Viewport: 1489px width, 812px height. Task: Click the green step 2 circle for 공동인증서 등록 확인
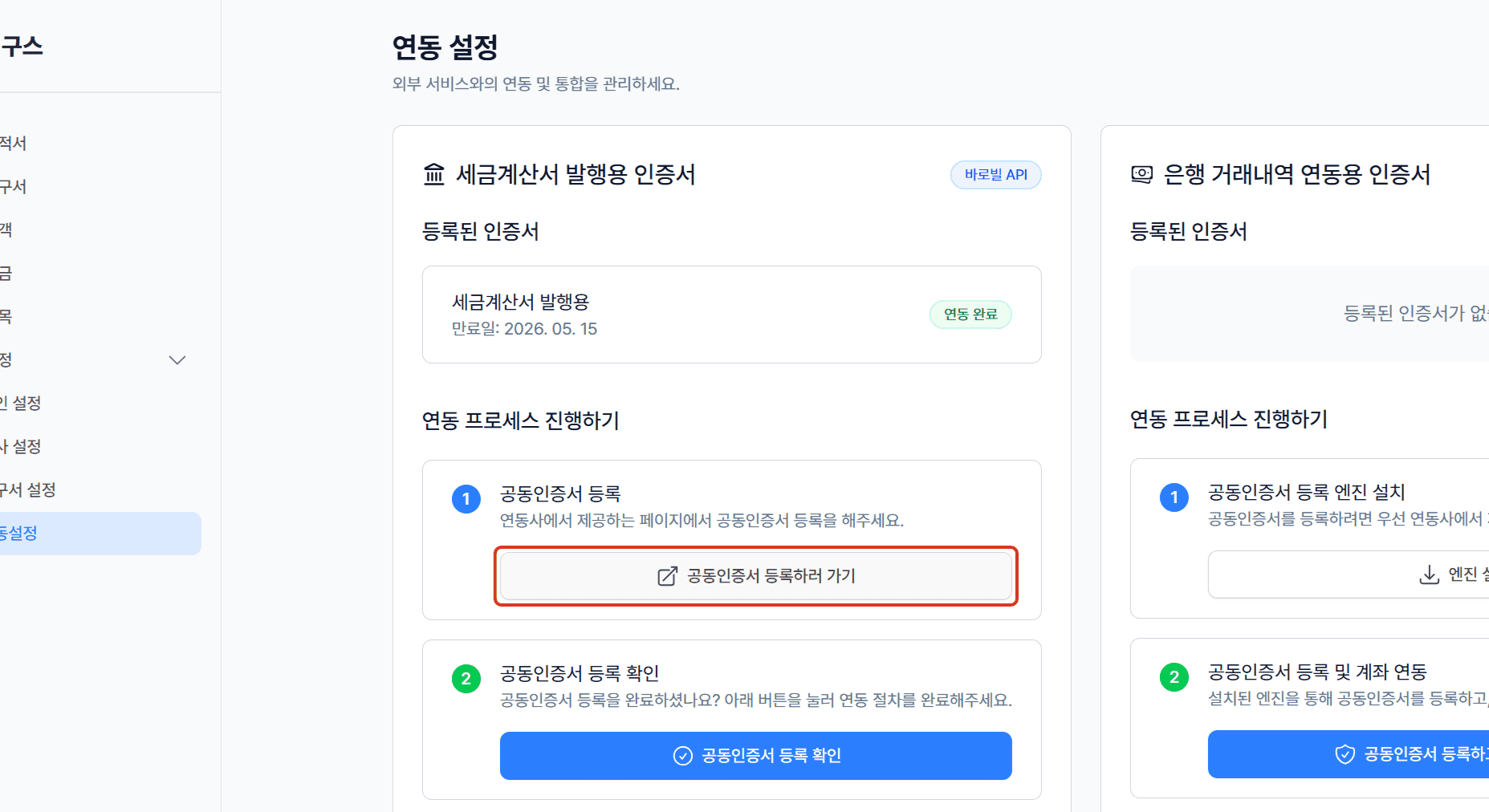click(466, 679)
